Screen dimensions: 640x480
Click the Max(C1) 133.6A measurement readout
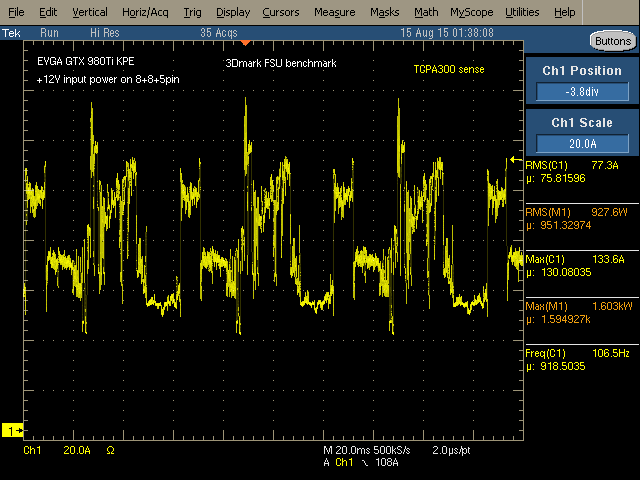click(x=575, y=259)
